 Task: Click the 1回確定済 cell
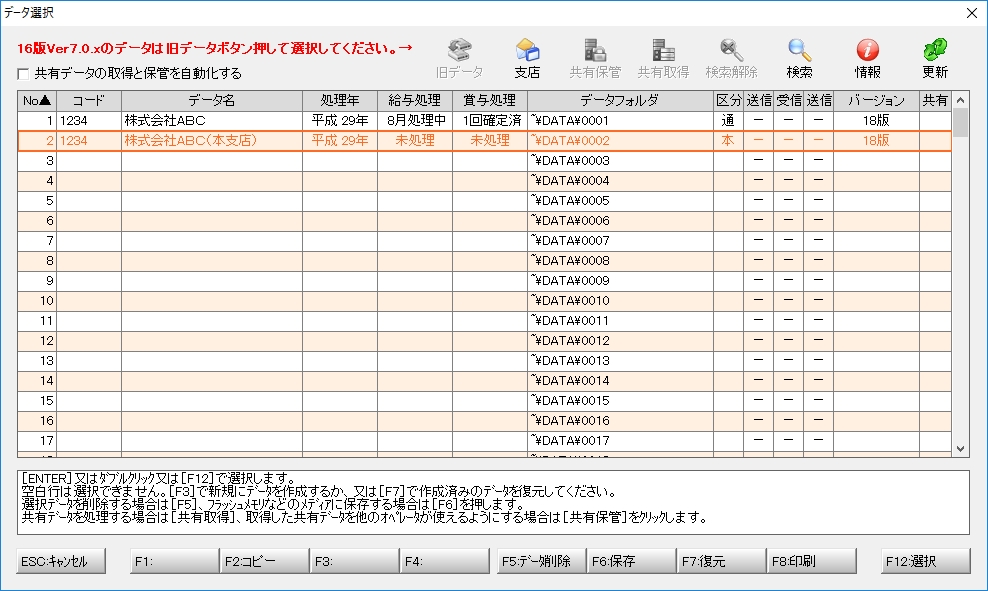(x=490, y=120)
